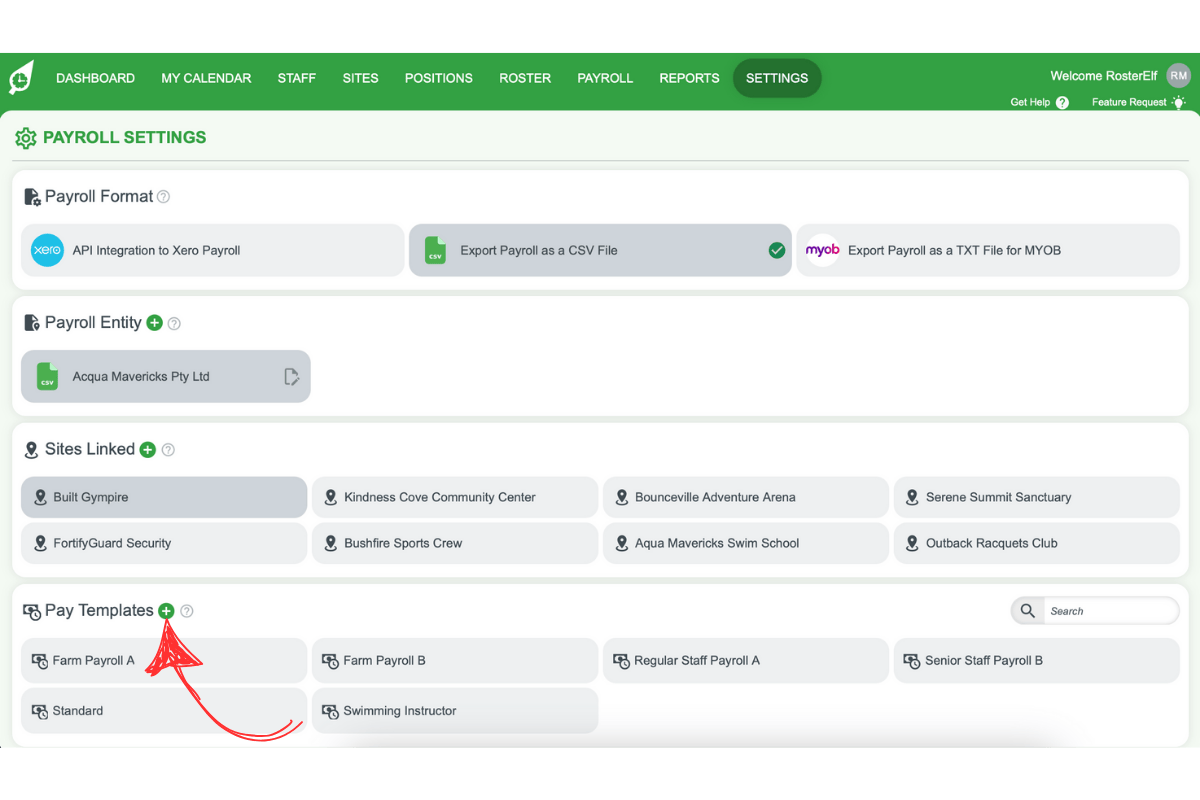Click the RM avatar next to Welcome RosterElf
1200x800 pixels.
click(x=1178, y=75)
